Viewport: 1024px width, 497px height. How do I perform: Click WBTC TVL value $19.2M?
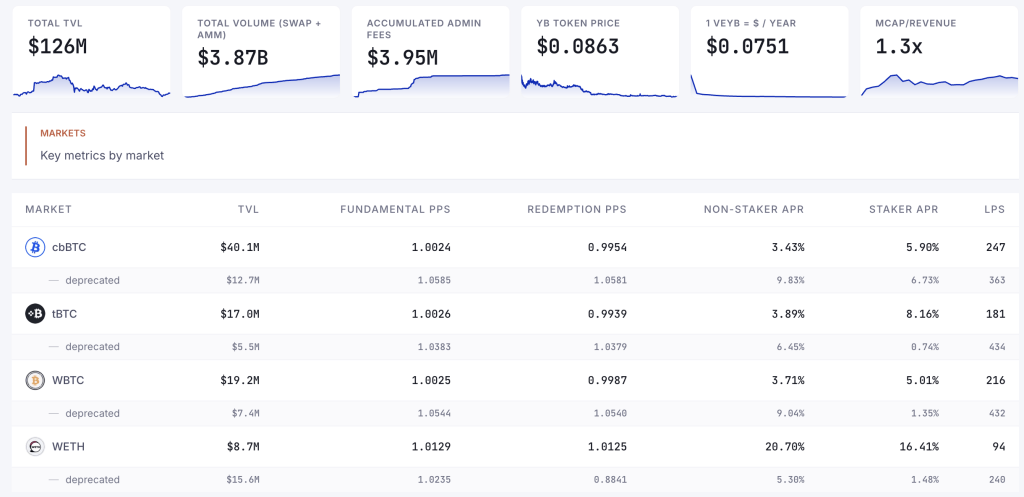[240, 380]
